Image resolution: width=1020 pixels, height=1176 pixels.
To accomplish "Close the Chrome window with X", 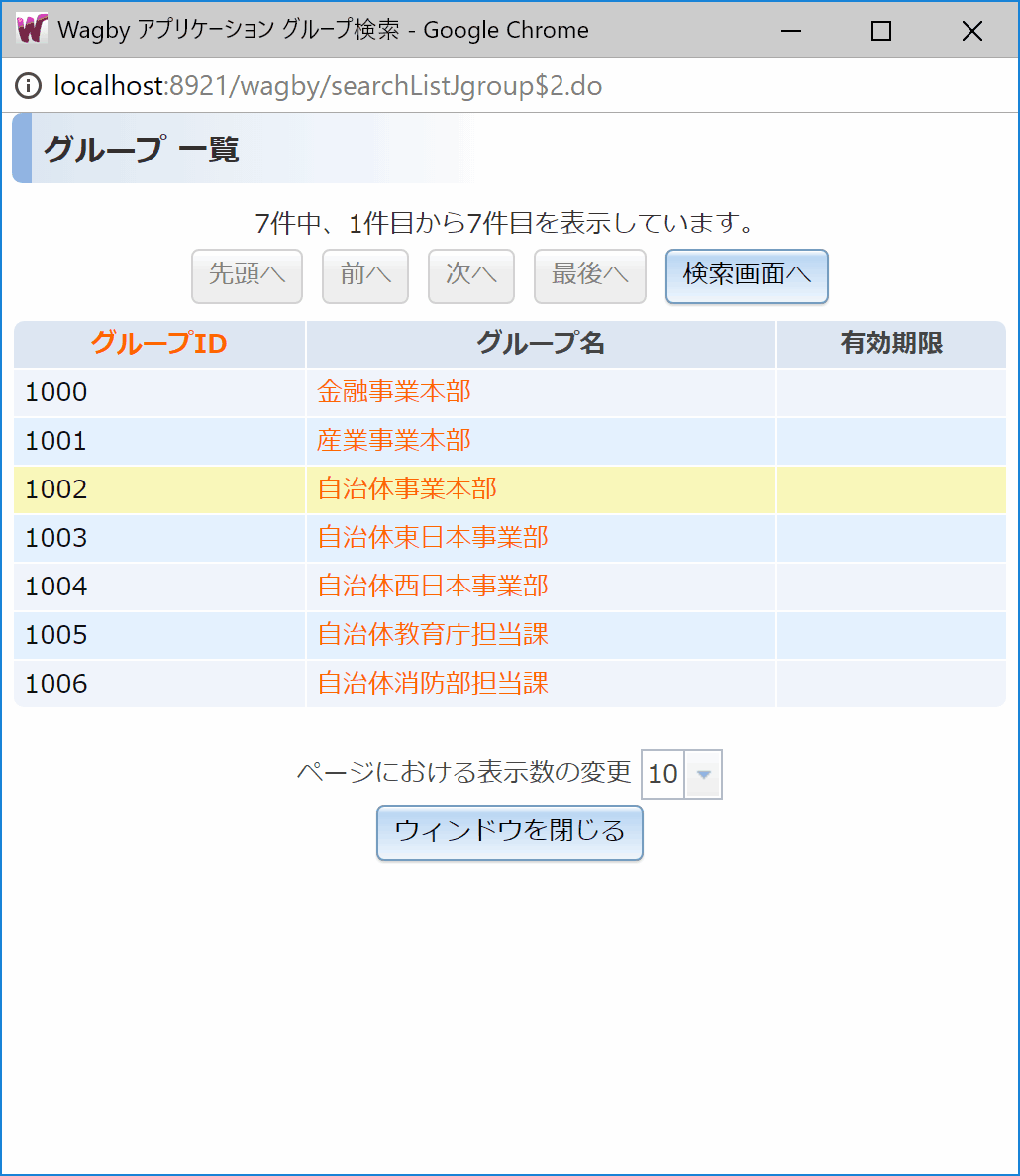I will [972, 31].
